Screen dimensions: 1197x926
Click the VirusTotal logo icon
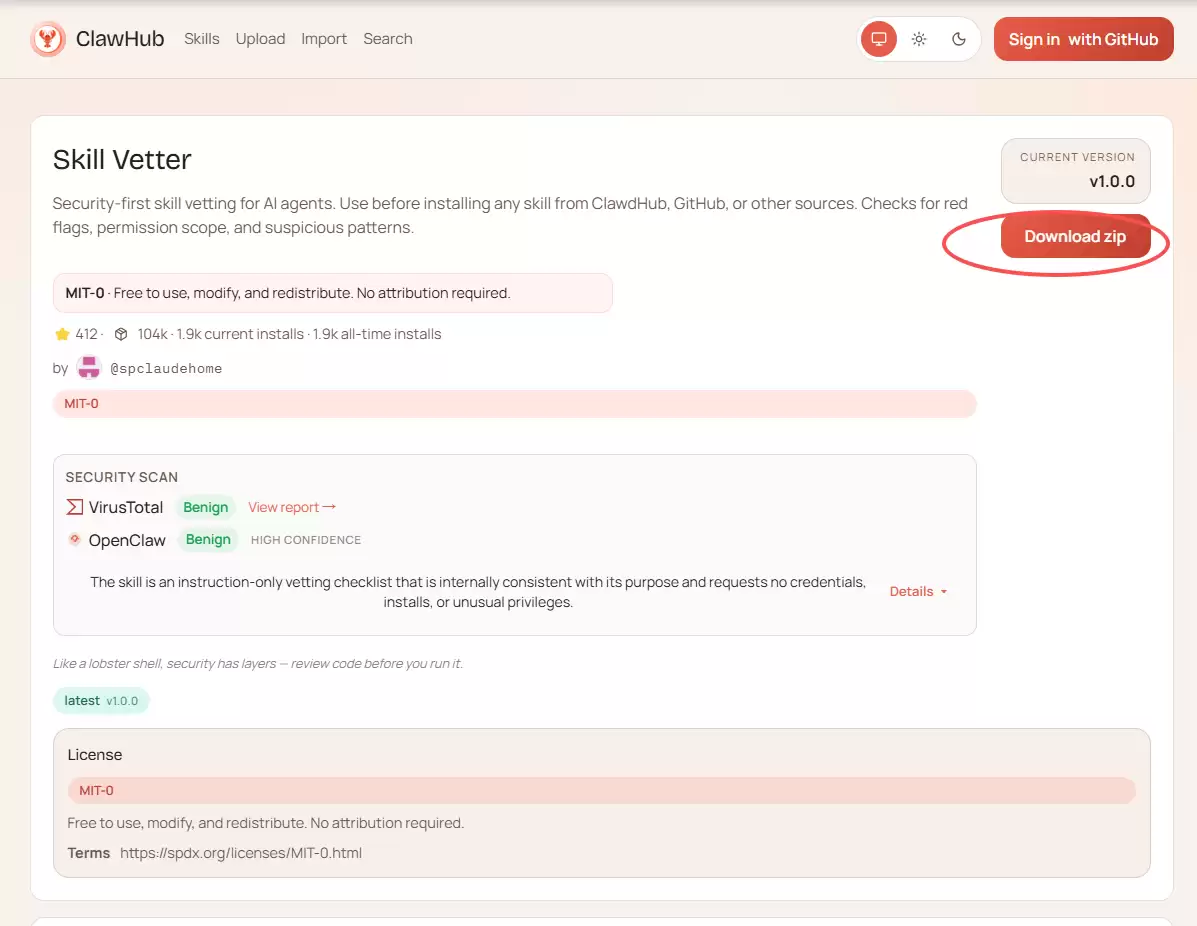coord(74,507)
